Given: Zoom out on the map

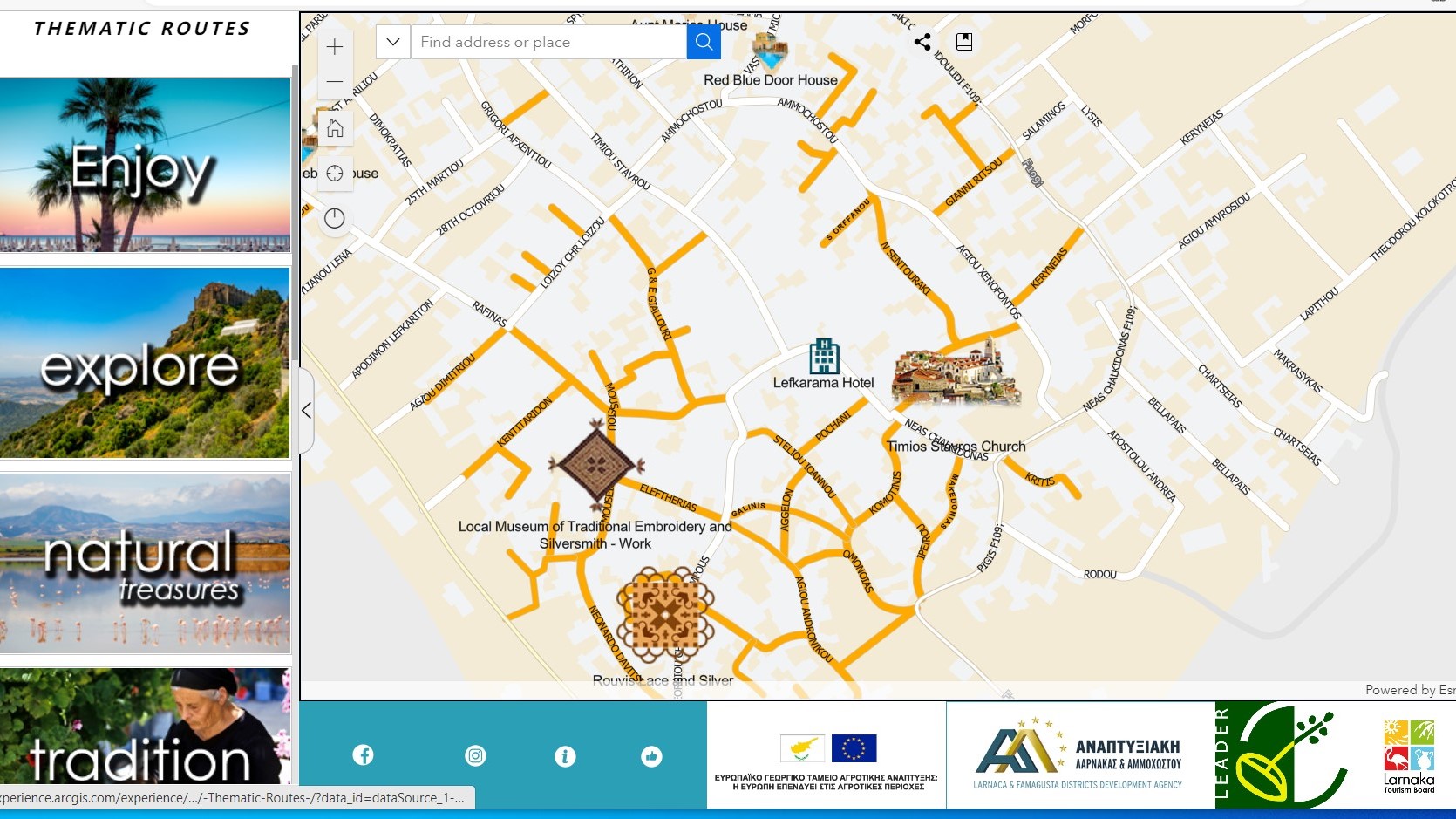Looking at the screenshot, I should [x=334, y=81].
